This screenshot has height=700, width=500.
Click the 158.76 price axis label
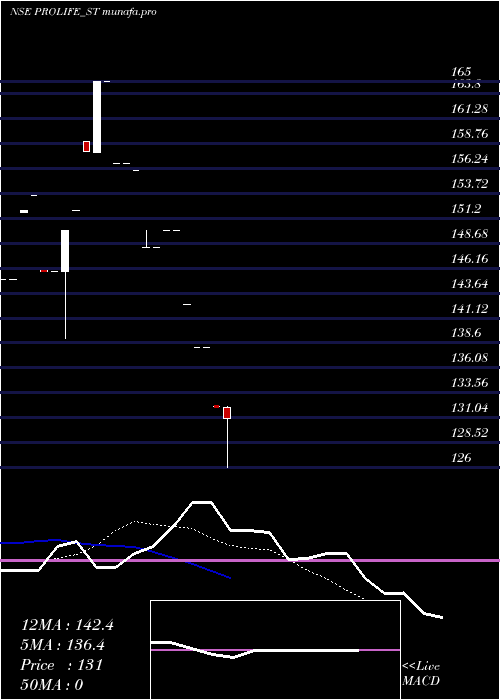(469, 134)
